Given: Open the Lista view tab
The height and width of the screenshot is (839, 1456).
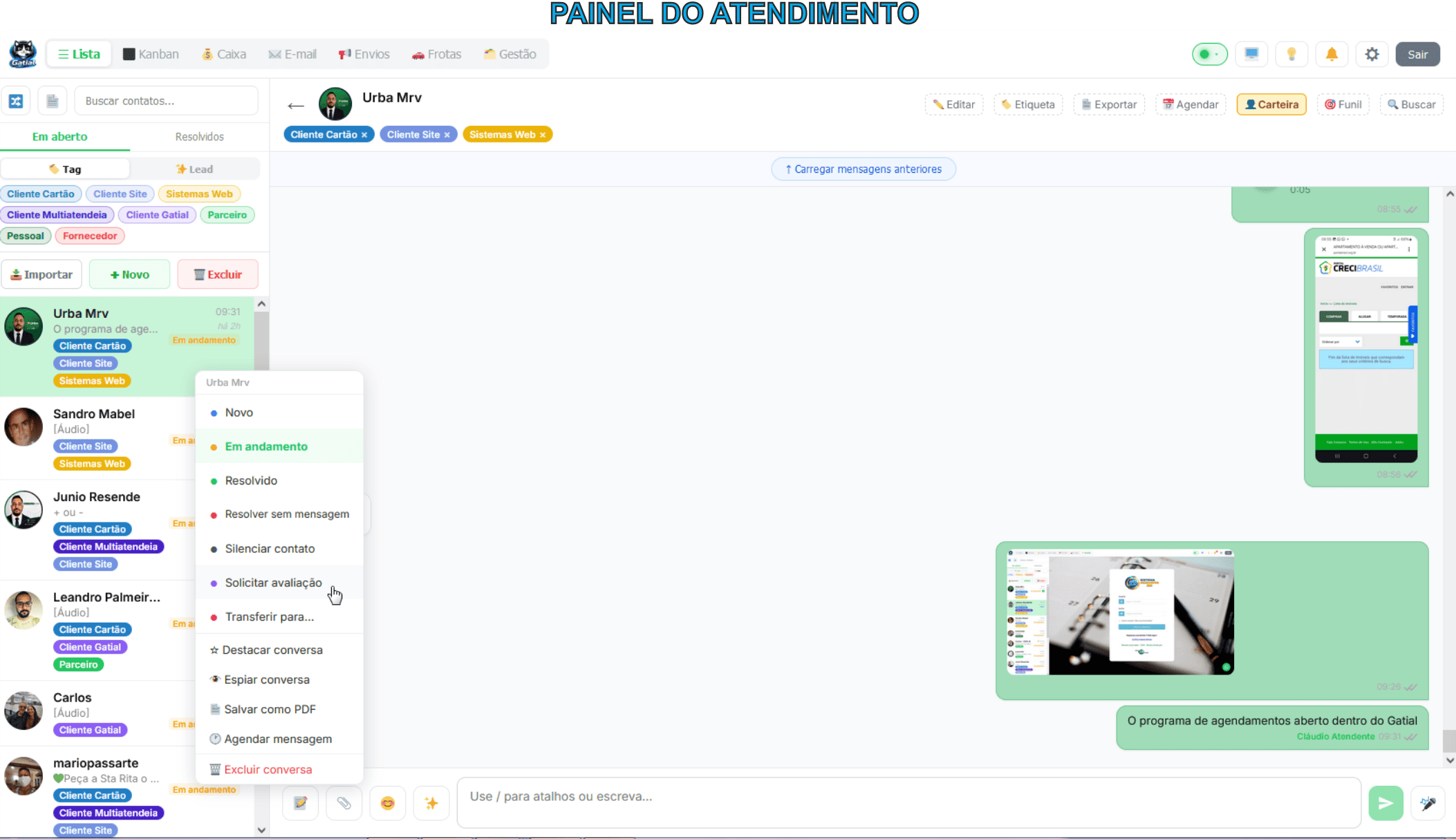Looking at the screenshot, I should (79, 54).
